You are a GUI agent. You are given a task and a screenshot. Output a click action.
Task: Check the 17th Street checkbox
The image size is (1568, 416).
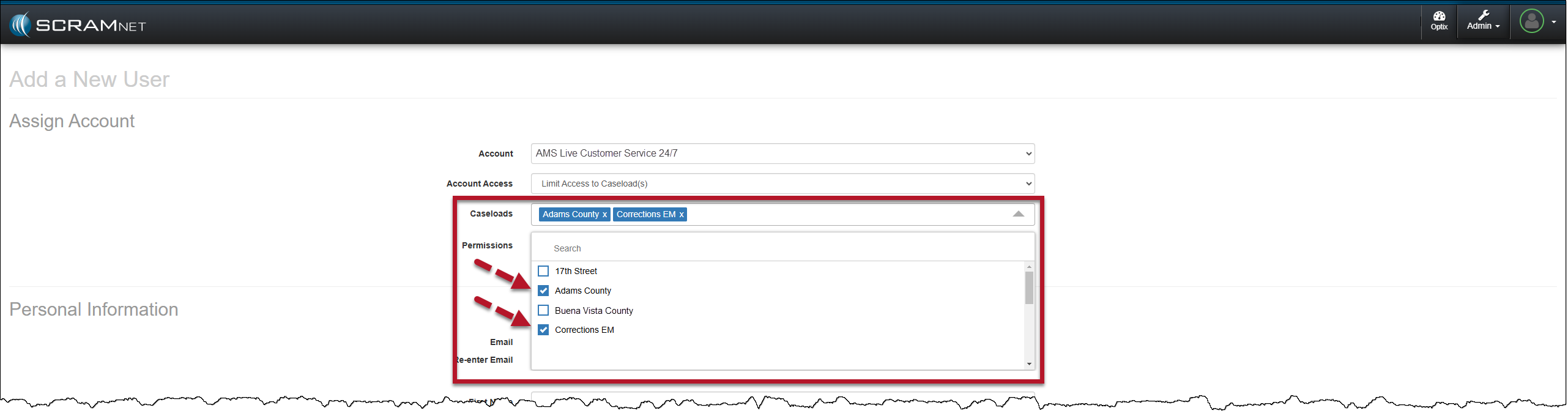pos(543,271)
